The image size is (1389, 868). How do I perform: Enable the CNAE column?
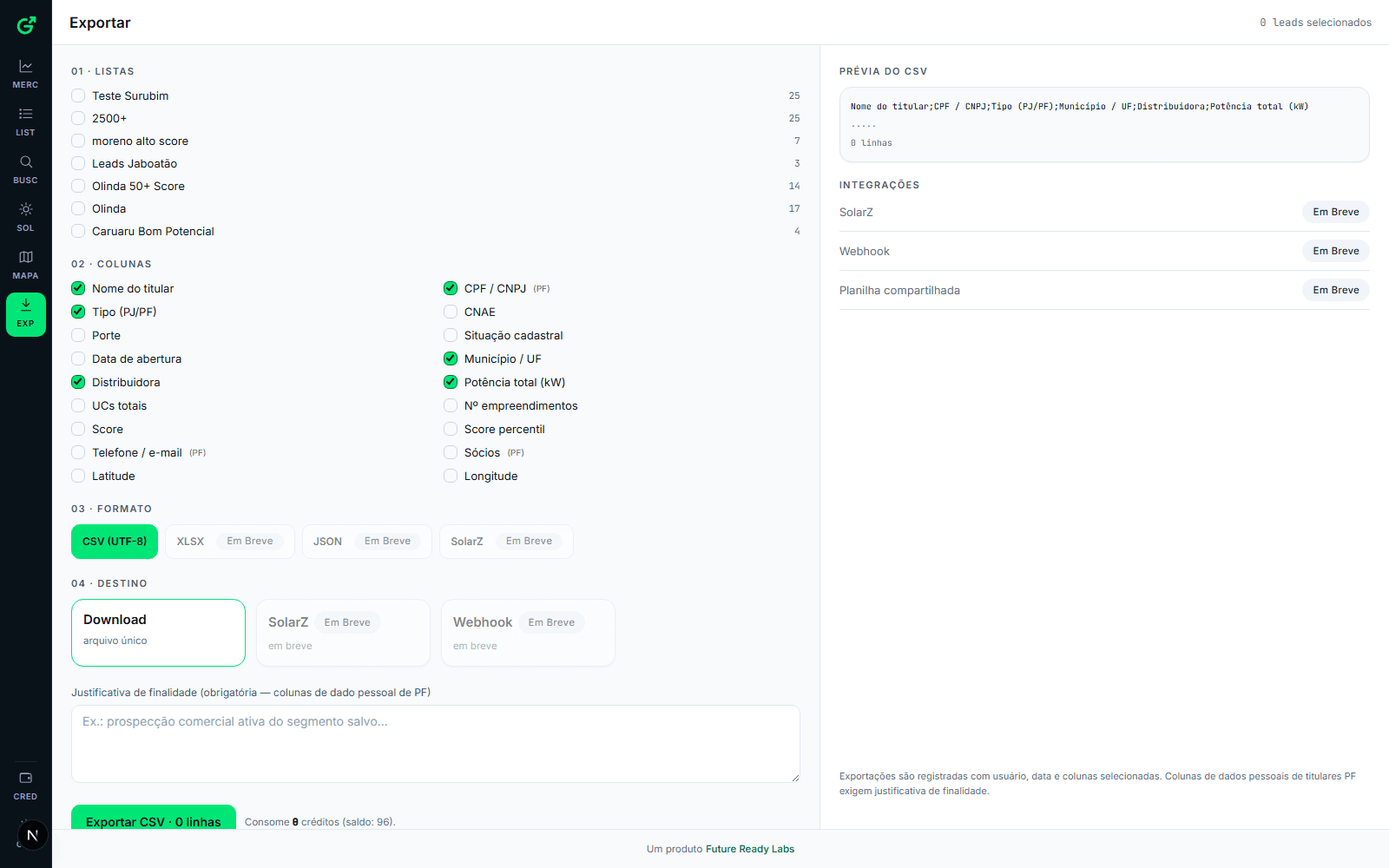point(451,312)
